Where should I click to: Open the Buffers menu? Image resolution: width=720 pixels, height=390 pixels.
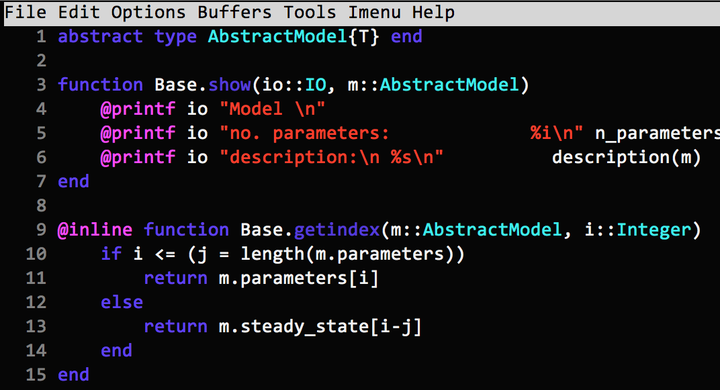coord(234,12)
